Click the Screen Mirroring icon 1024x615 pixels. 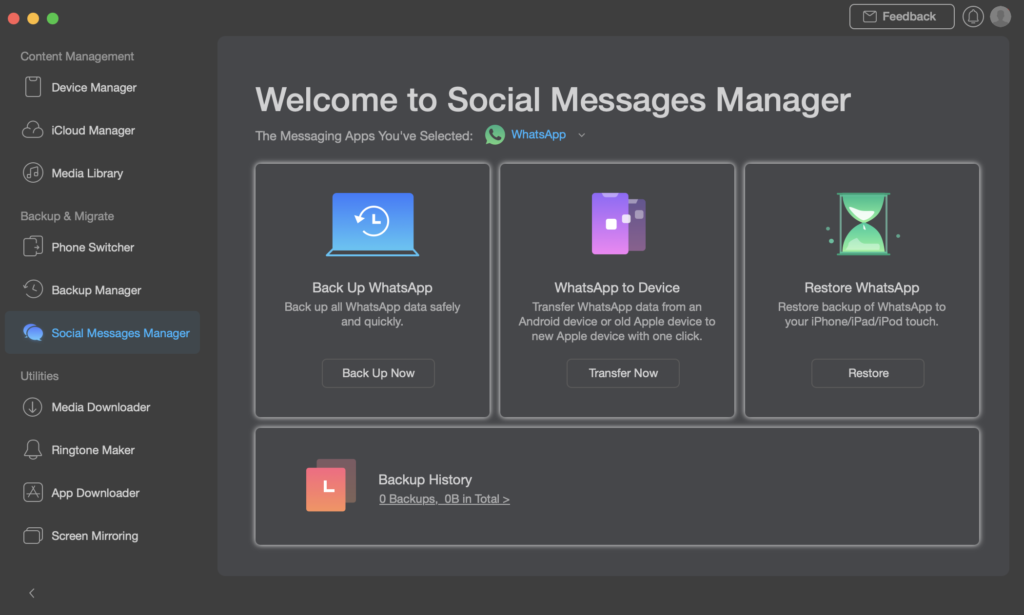33,536
